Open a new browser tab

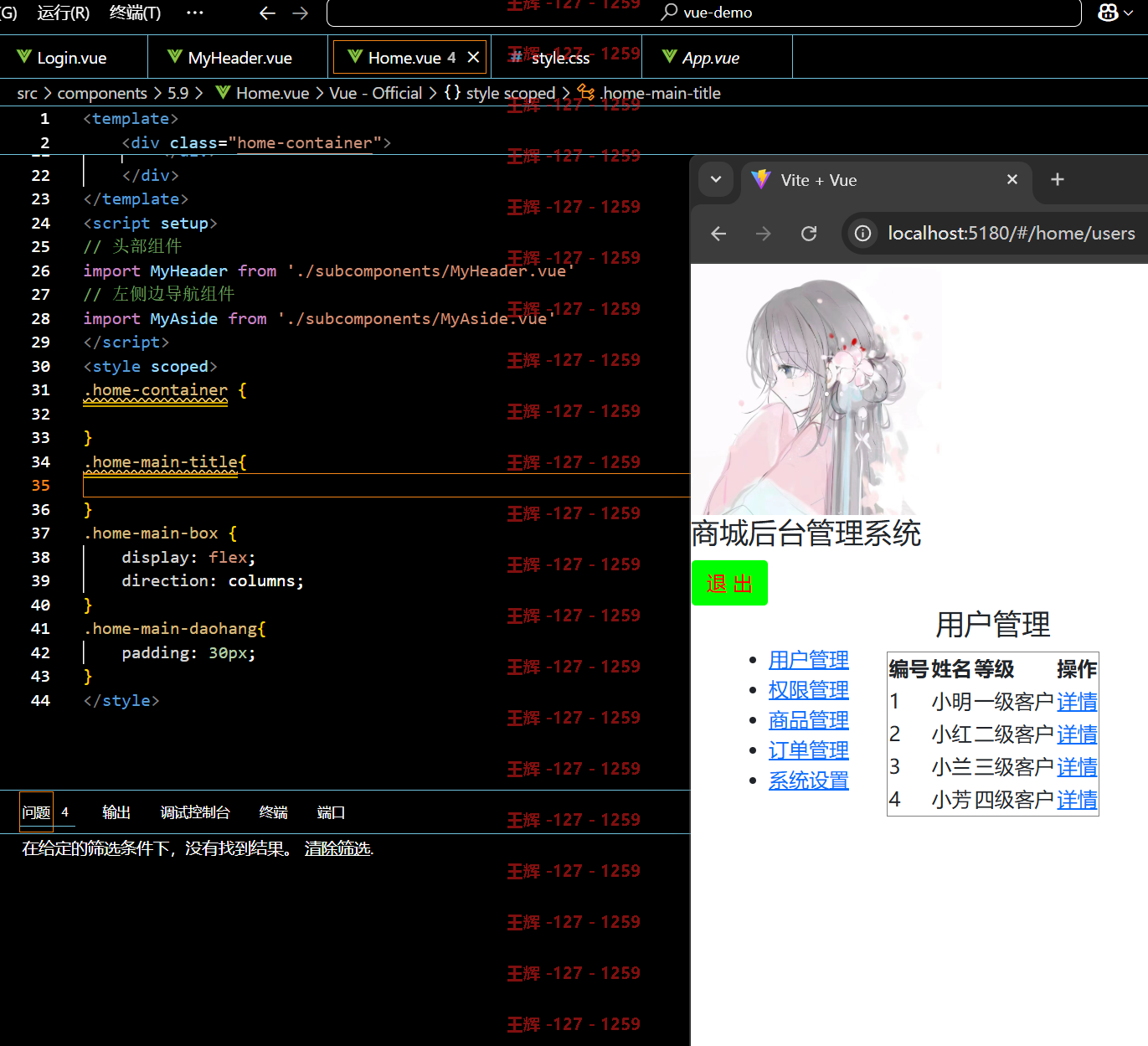(1058, 179)
